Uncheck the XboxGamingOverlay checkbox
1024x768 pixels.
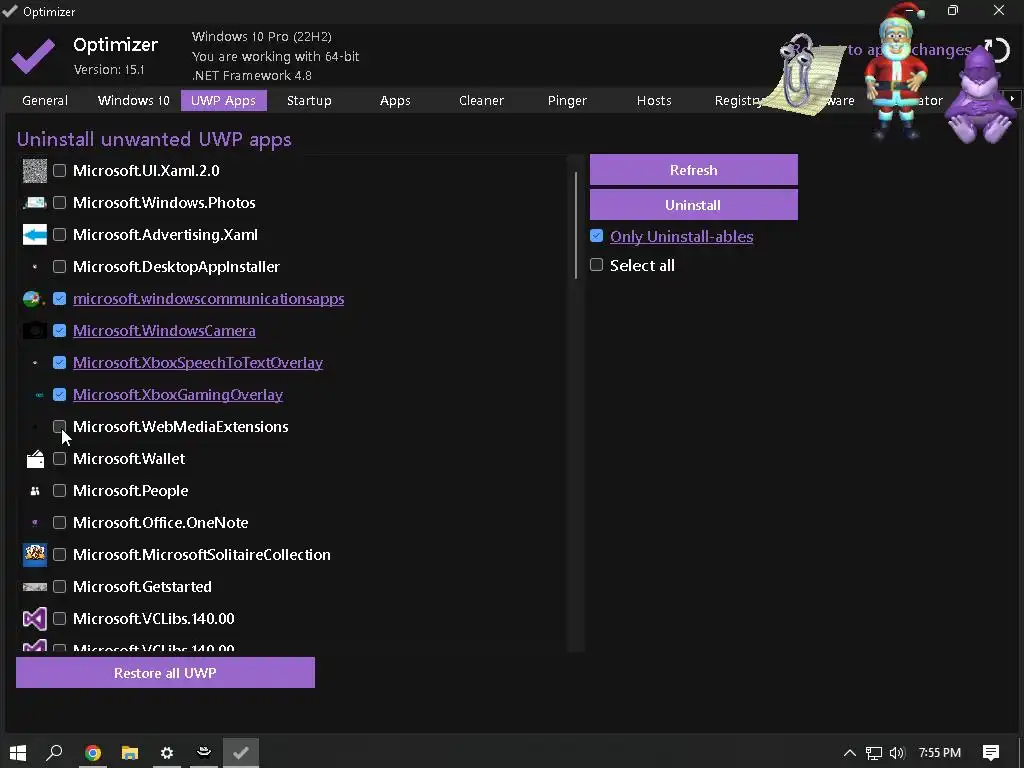[59, 394]
